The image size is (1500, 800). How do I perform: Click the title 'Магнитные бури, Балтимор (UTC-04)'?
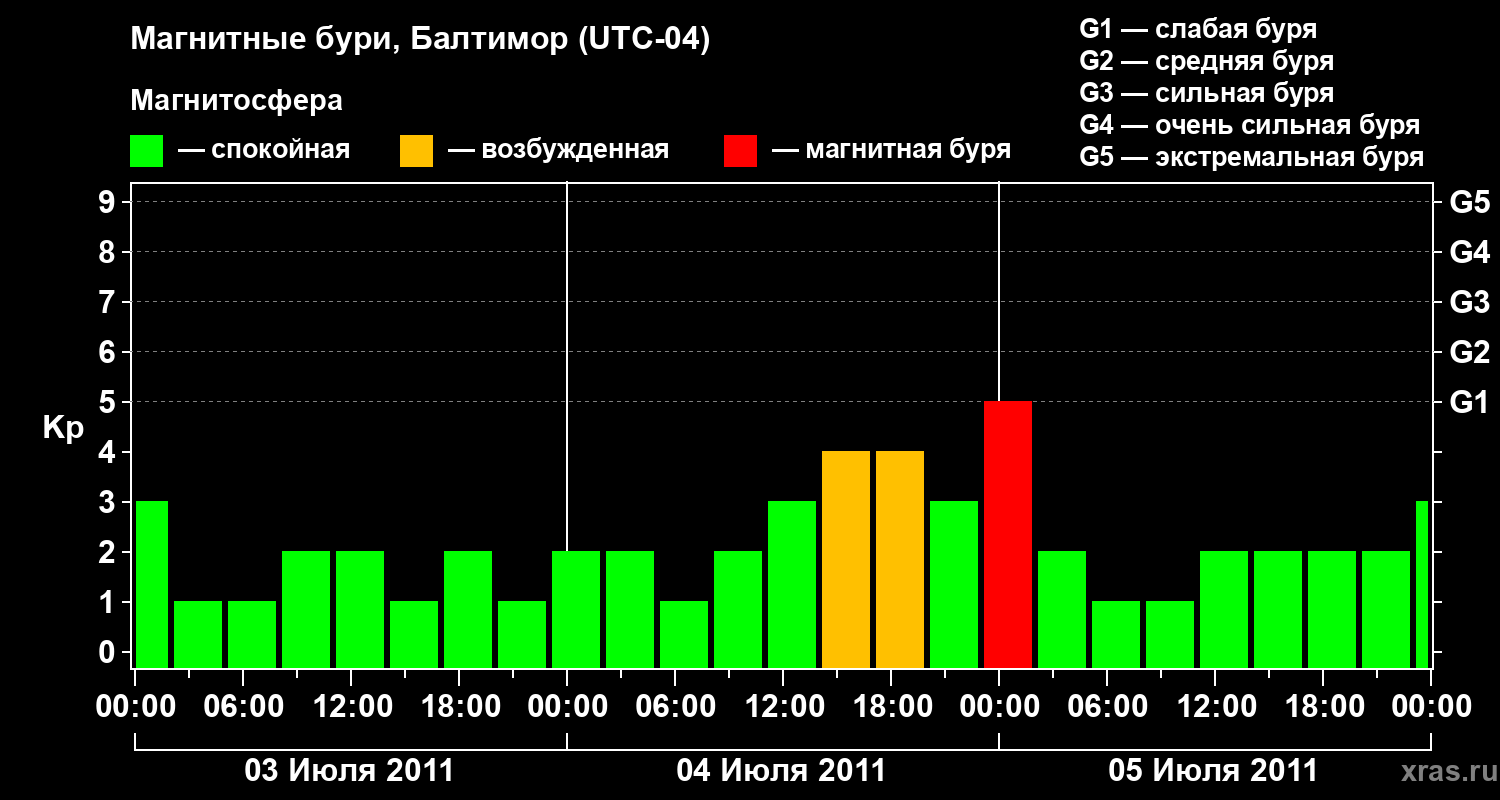(x=420, y=41)
